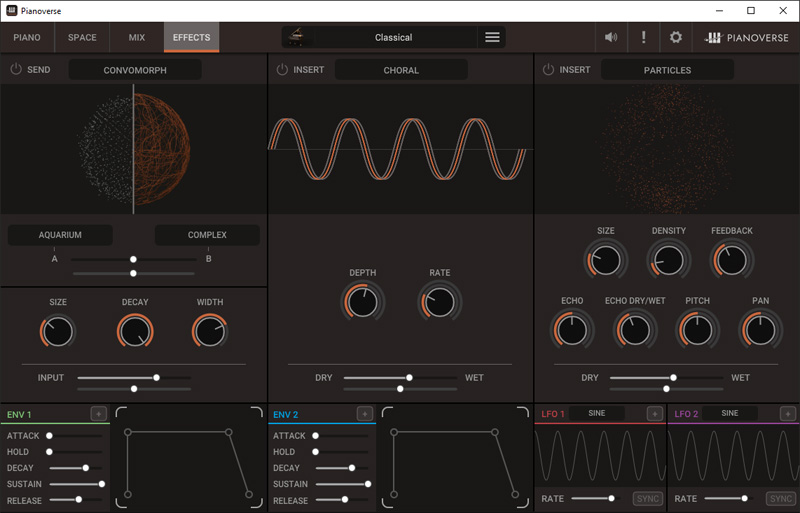800x513 pixels.
Task: Open the AQUARIUM impulse dropdown
Action: [x=60, y=235]
